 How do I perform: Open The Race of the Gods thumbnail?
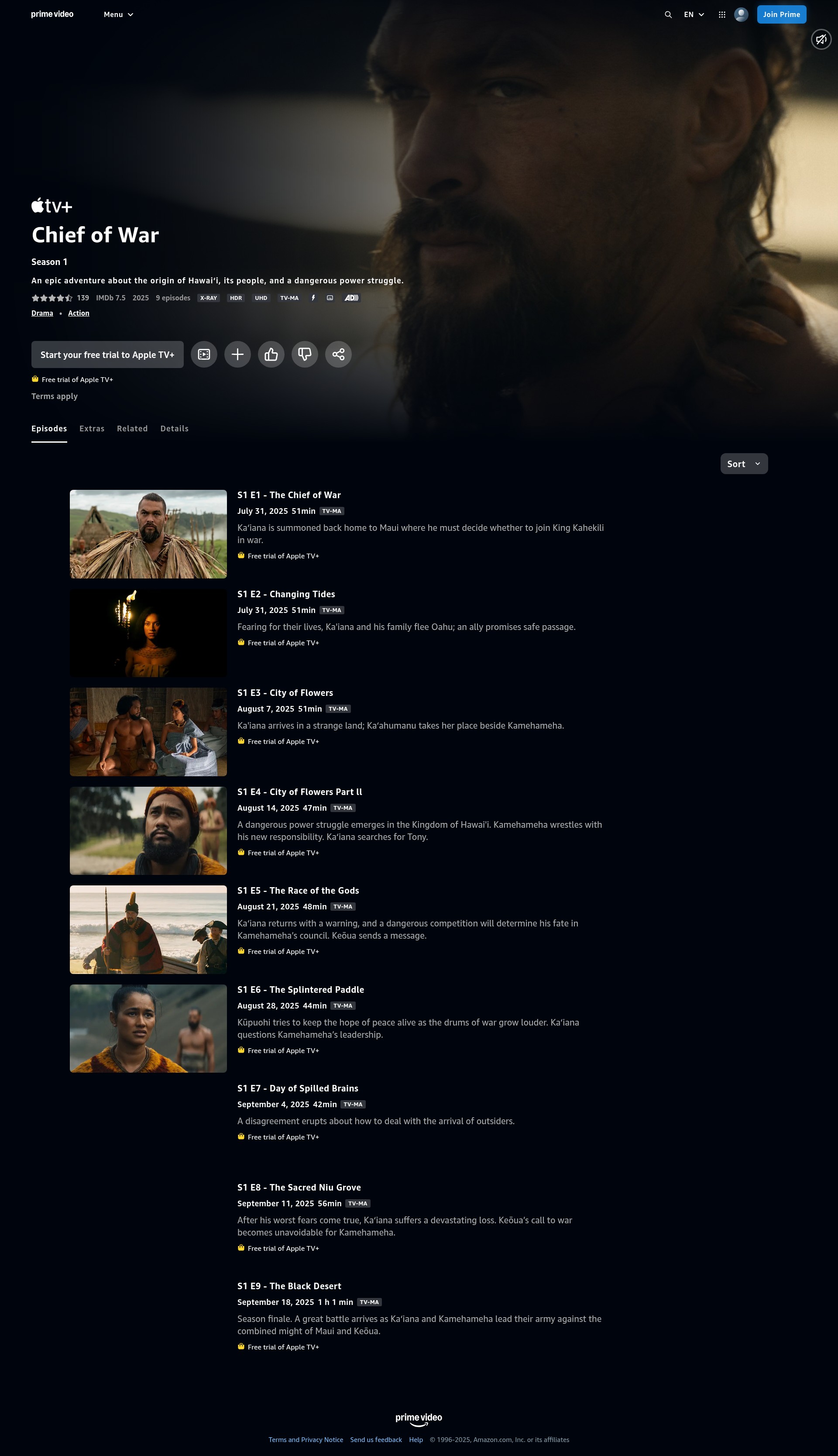tap(148, 929)
